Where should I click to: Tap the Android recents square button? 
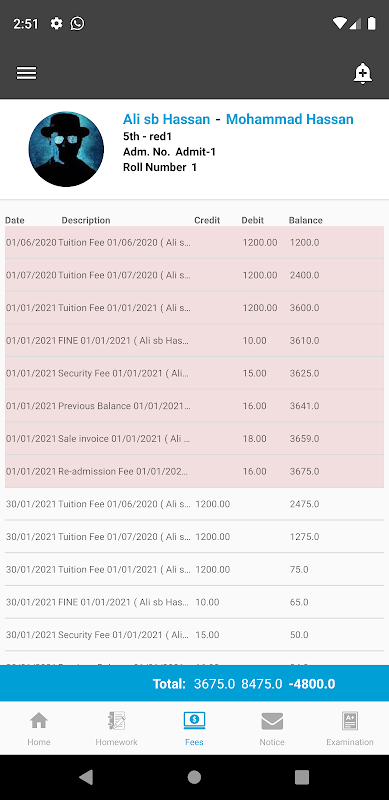pos(302,777)
